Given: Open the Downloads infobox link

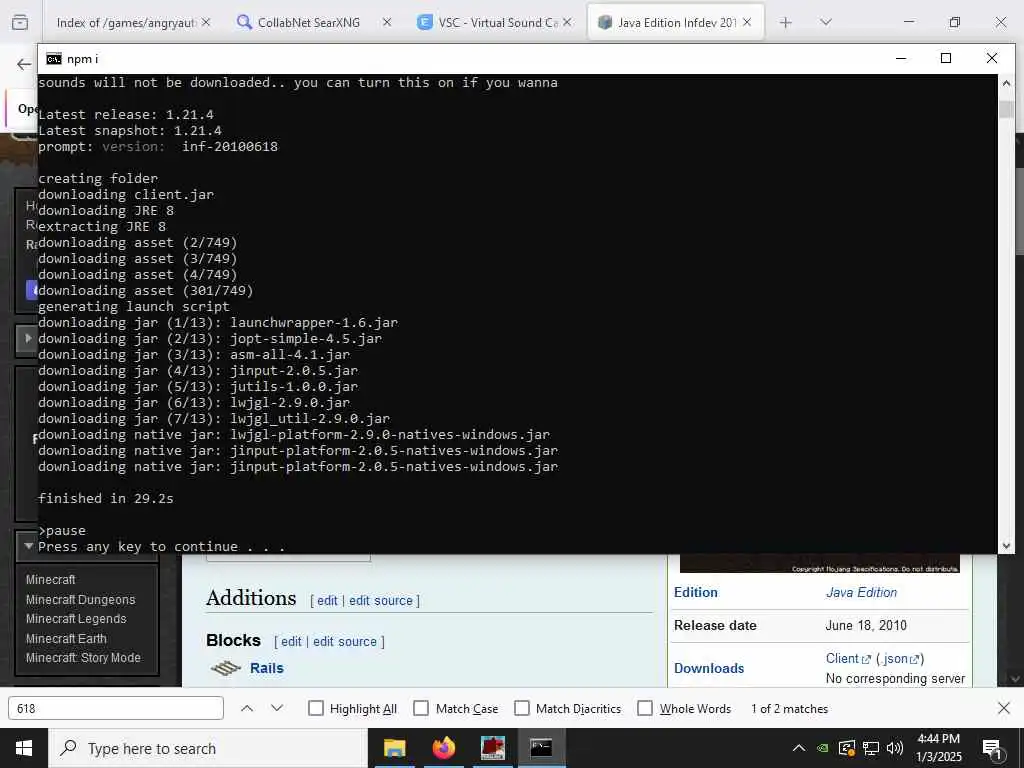Looking at the screenshot, I should [x=709, y=668].
